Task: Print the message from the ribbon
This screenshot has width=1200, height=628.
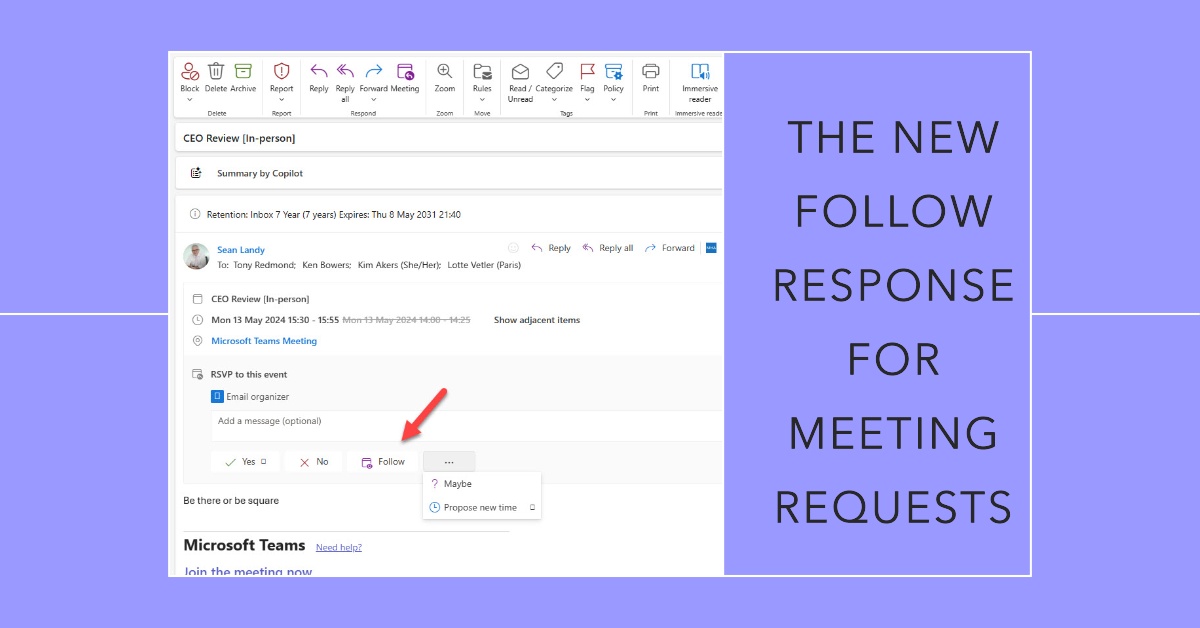Action: (651, 72)
